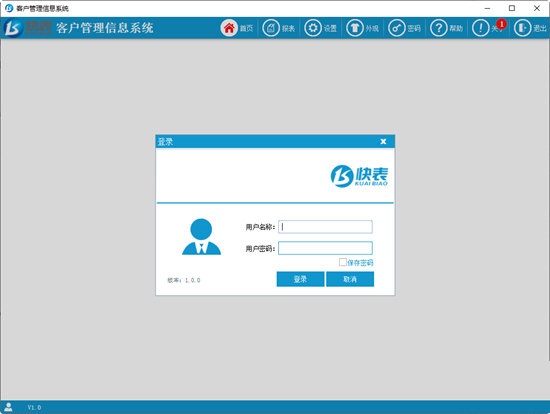This screenshot has width=550, height=414.
Task: Click the app icon in the title bar
Action: tap(9, 8)
